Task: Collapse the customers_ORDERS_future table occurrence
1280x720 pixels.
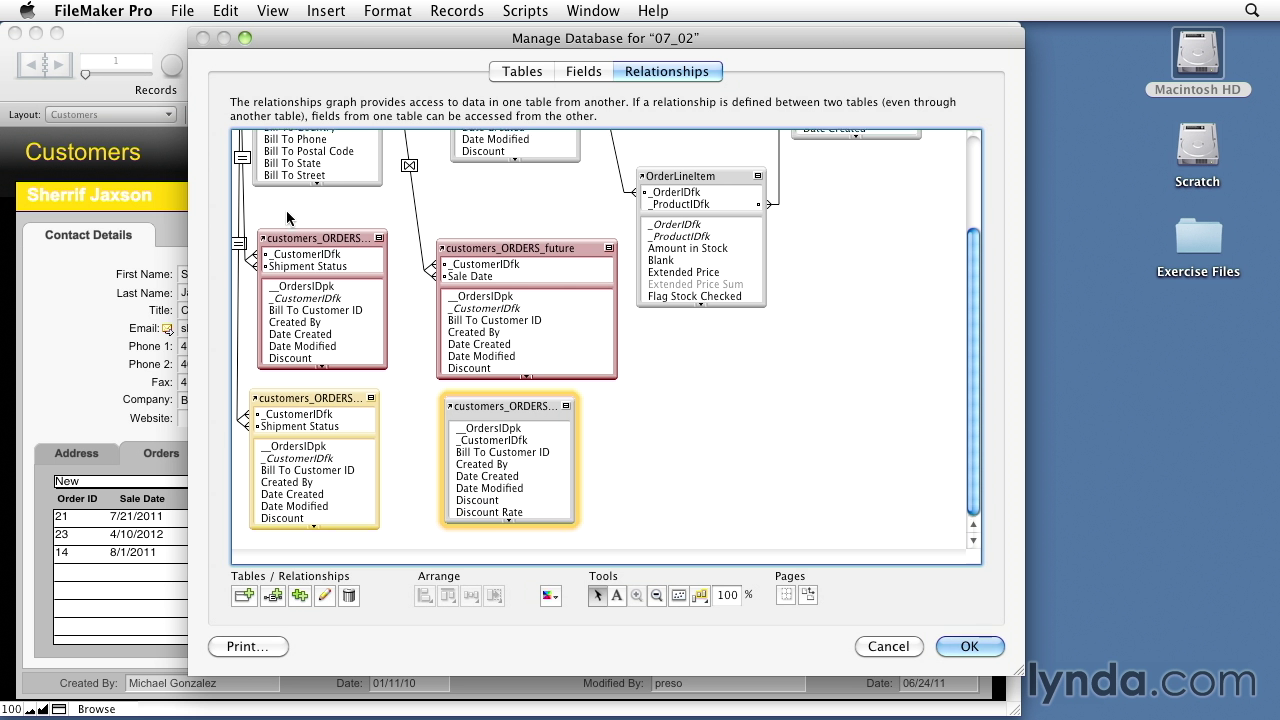Action: tap(609, 248)
